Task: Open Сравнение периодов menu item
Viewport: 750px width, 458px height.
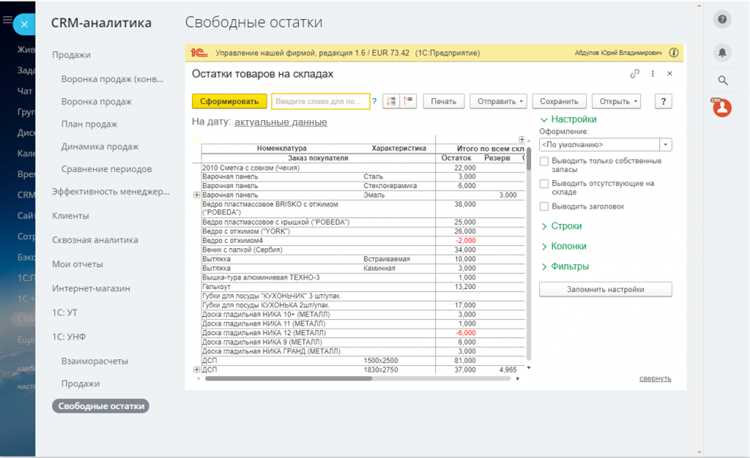Action: pos(106,169)
